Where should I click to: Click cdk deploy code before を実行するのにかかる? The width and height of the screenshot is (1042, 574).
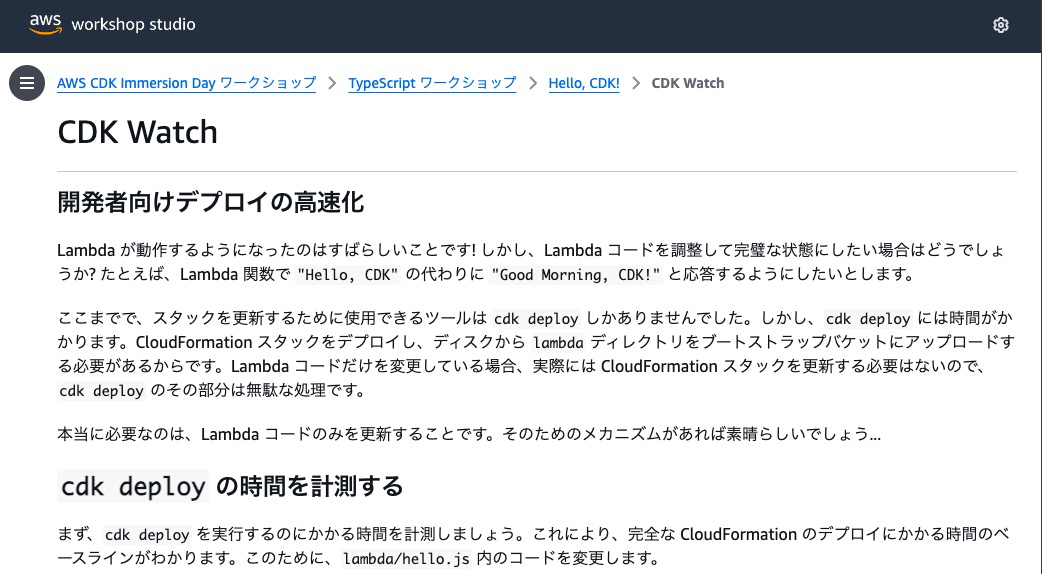[x=148, y=535]
